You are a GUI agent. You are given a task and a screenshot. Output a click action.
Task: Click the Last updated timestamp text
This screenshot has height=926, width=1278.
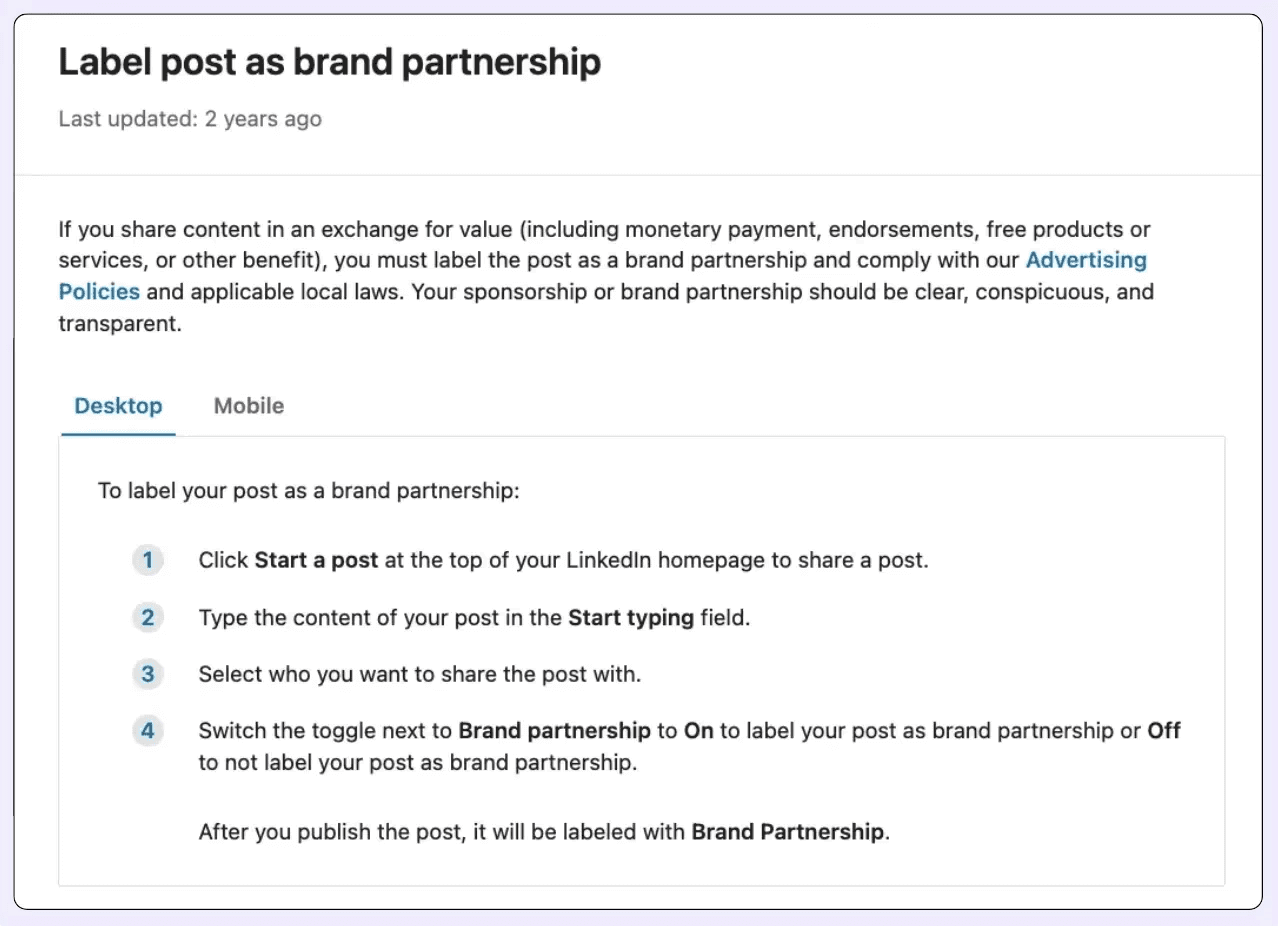point(190,118)
